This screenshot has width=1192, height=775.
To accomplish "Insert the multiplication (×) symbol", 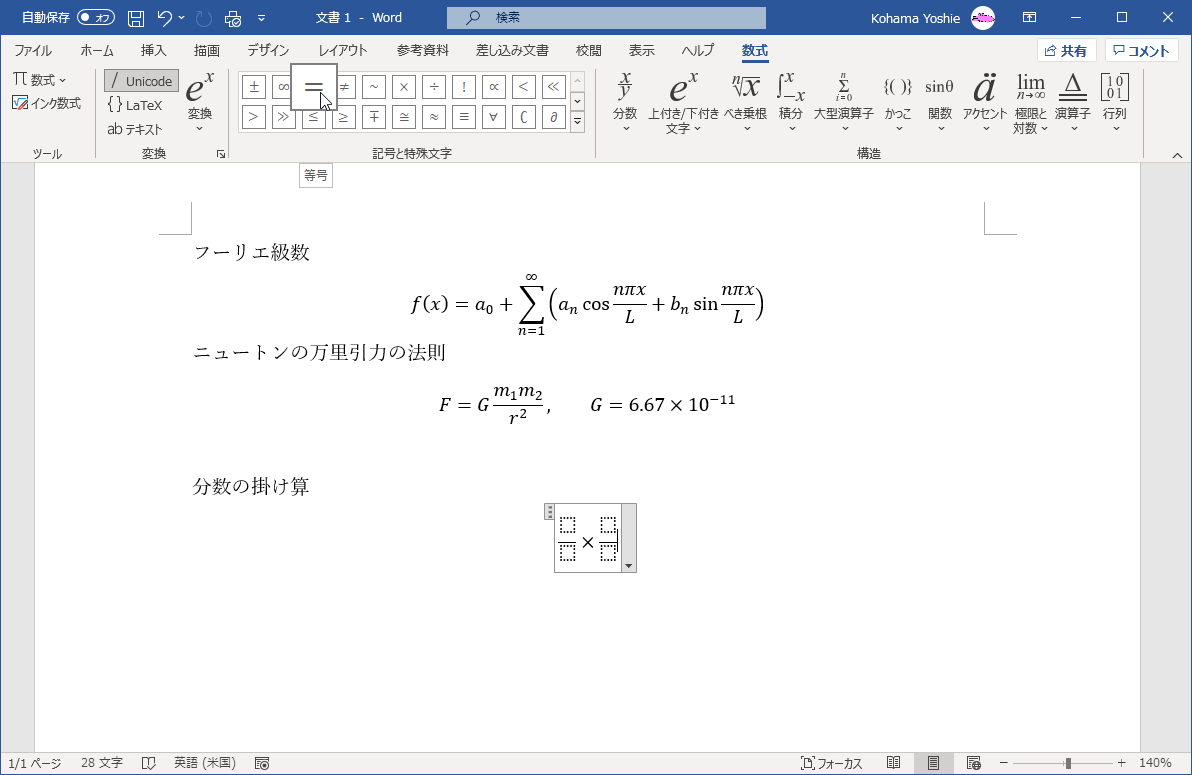I will (x=404, y=87).
